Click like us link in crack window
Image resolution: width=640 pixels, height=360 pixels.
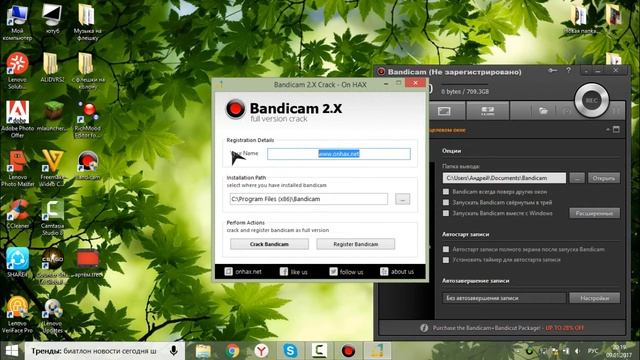pos(294,271)
